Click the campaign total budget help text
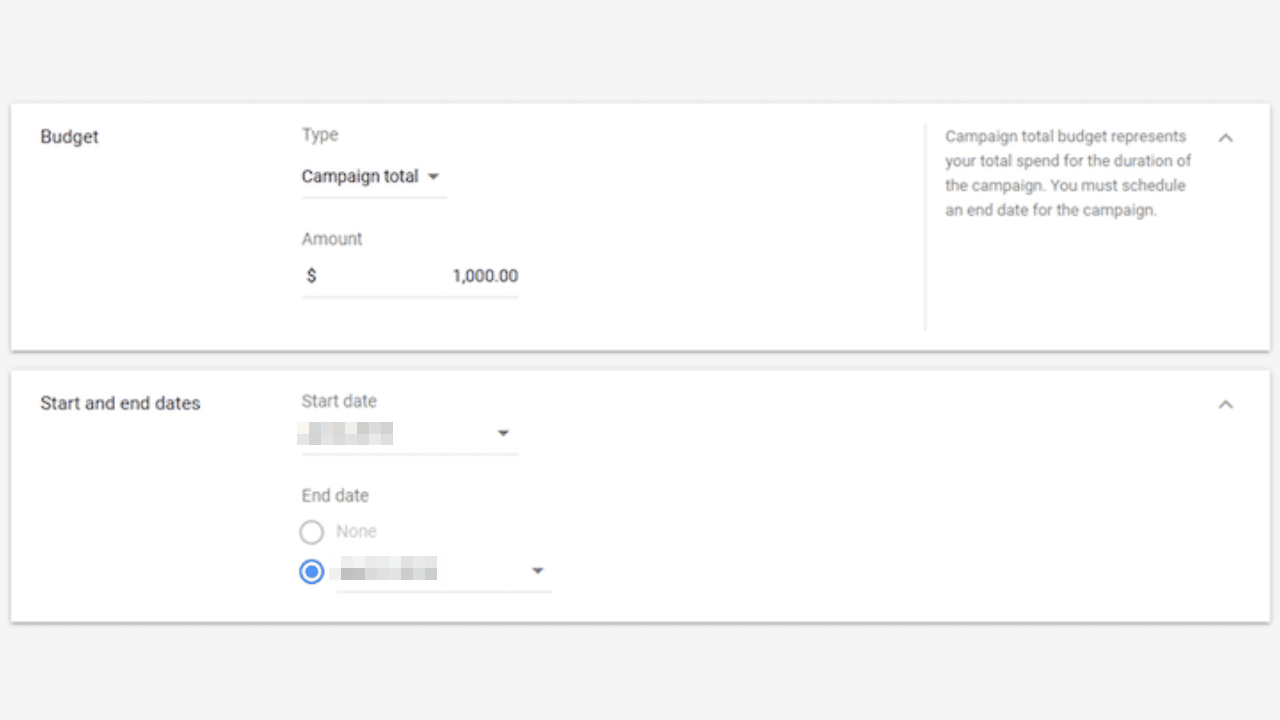 click(1068, 173)
